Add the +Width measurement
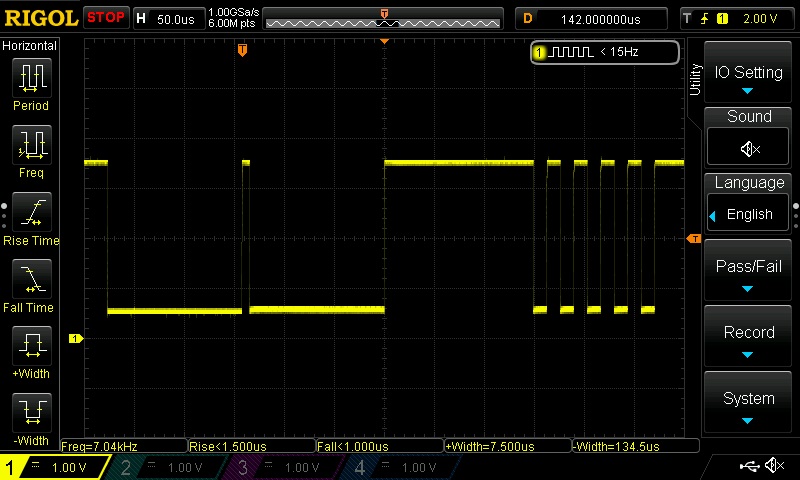 (x=31, y=347)
